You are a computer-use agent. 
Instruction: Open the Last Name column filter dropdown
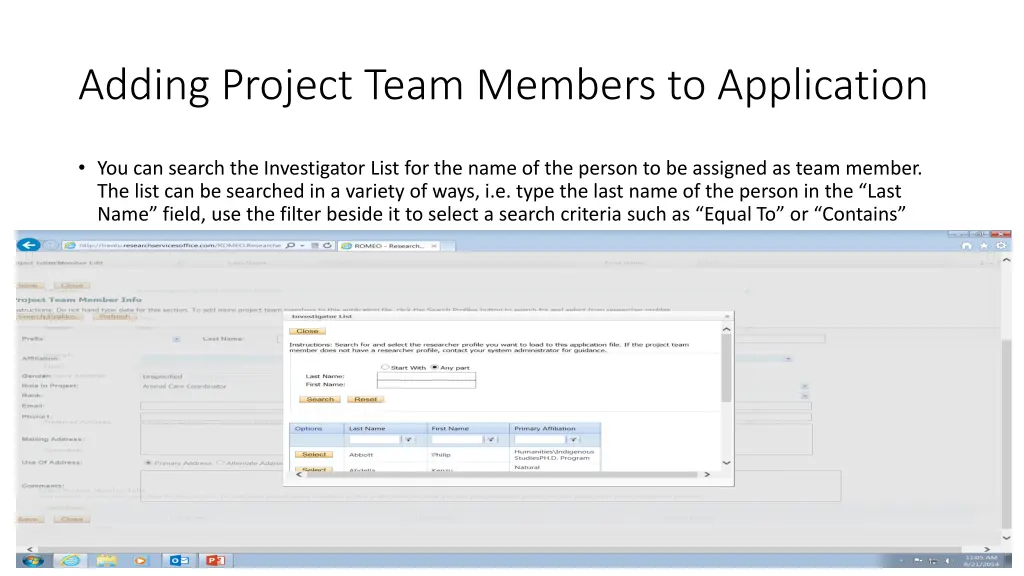coord(408,440)
